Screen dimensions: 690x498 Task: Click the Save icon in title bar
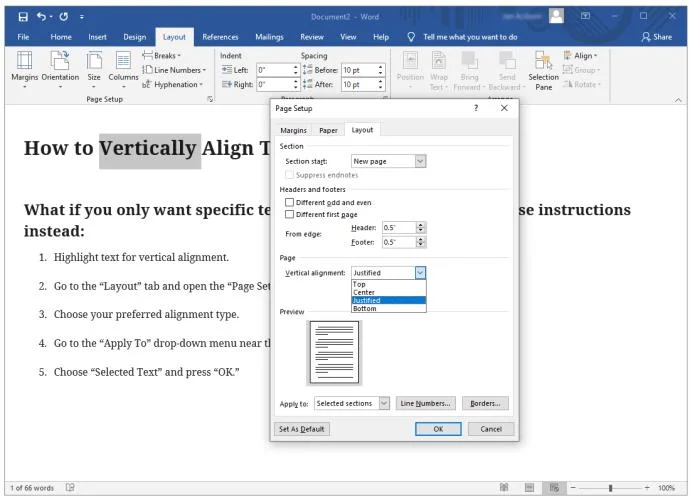(23, 17)
